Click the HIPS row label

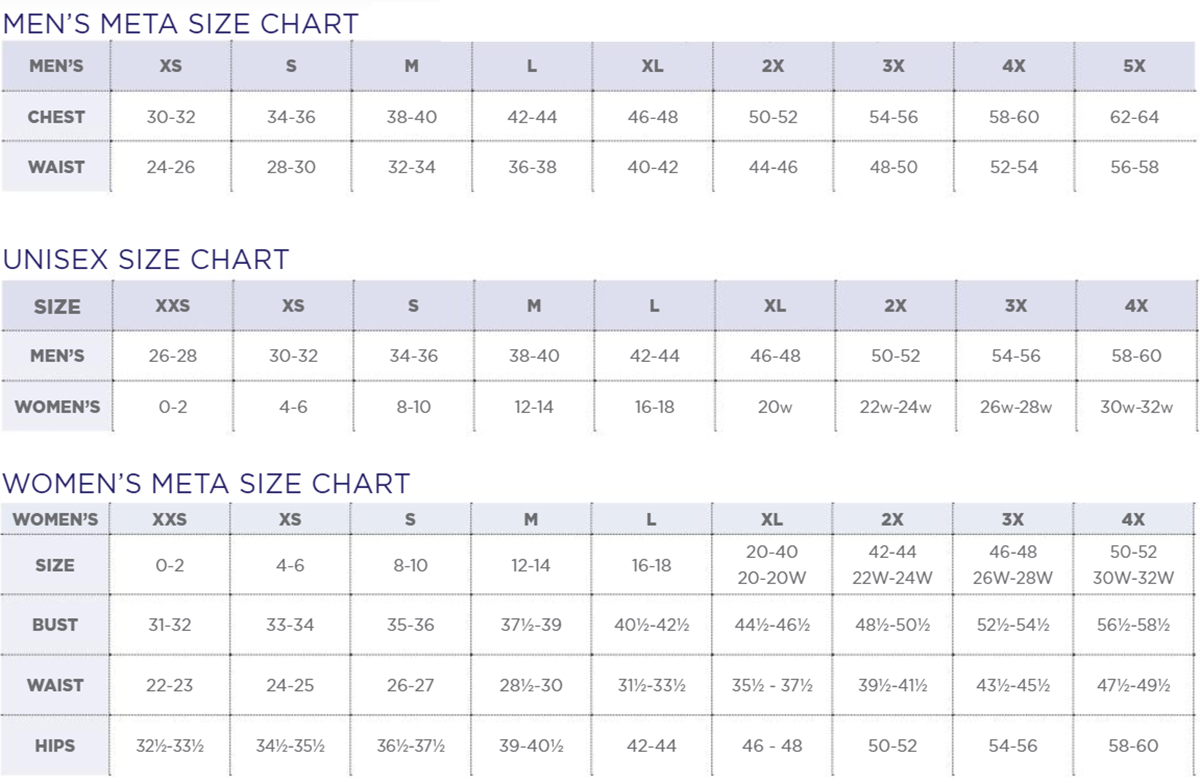pos(55,745)
